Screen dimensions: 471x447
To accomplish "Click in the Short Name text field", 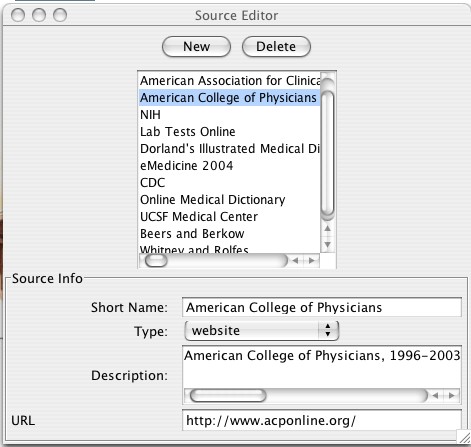I will [322, 307].
